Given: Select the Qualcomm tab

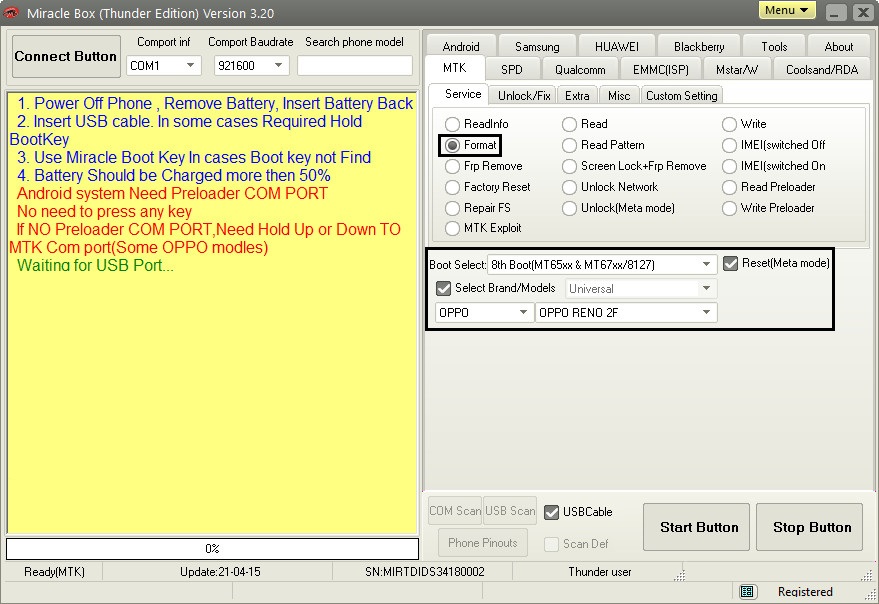Looking at the screenshot, I should tap(580, 70).
